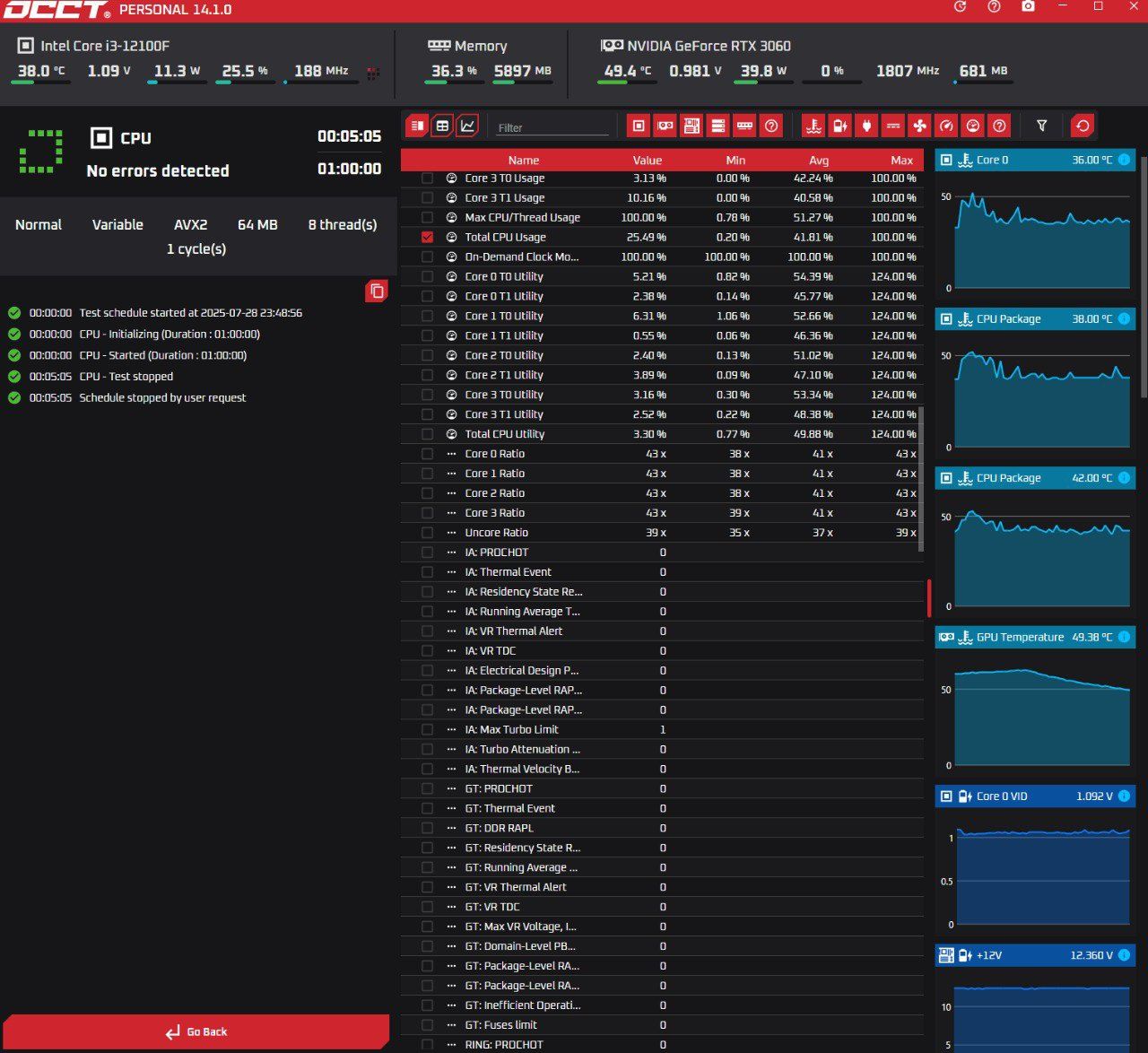Select the CPU Package 42.00 °C graph header

coord(1035,478)
